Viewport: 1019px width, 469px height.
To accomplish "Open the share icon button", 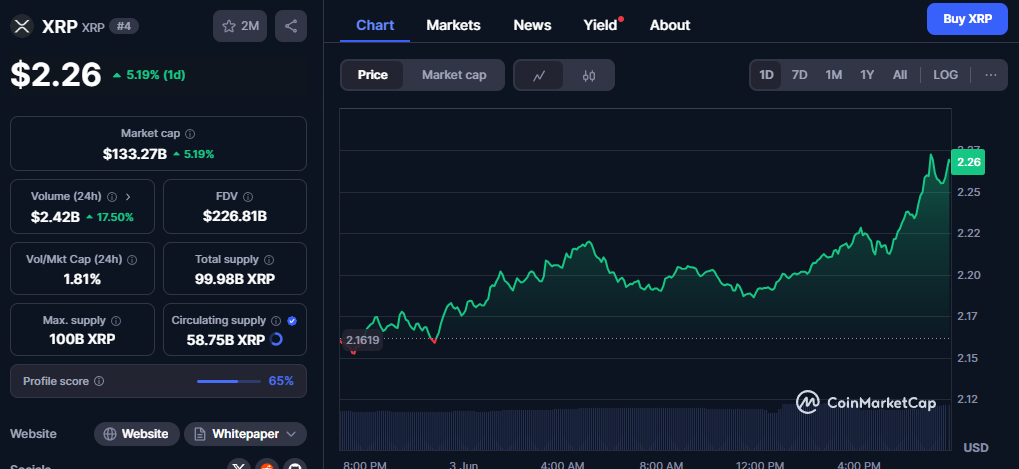I will tap(291, 26).
